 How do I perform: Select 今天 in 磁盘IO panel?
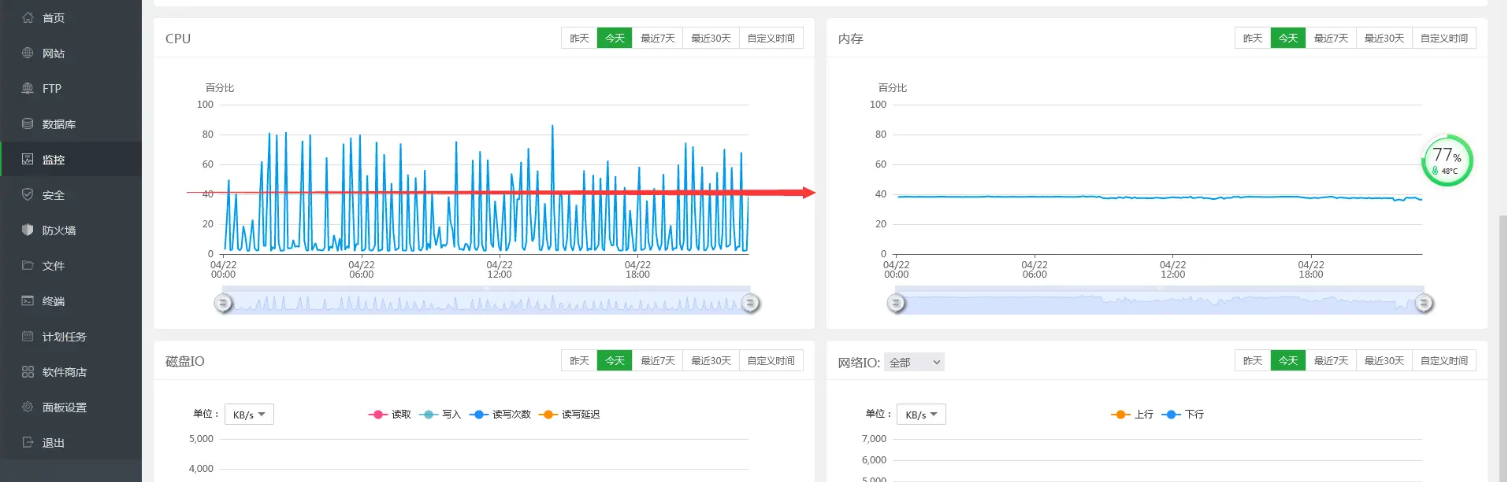point(614,360)
